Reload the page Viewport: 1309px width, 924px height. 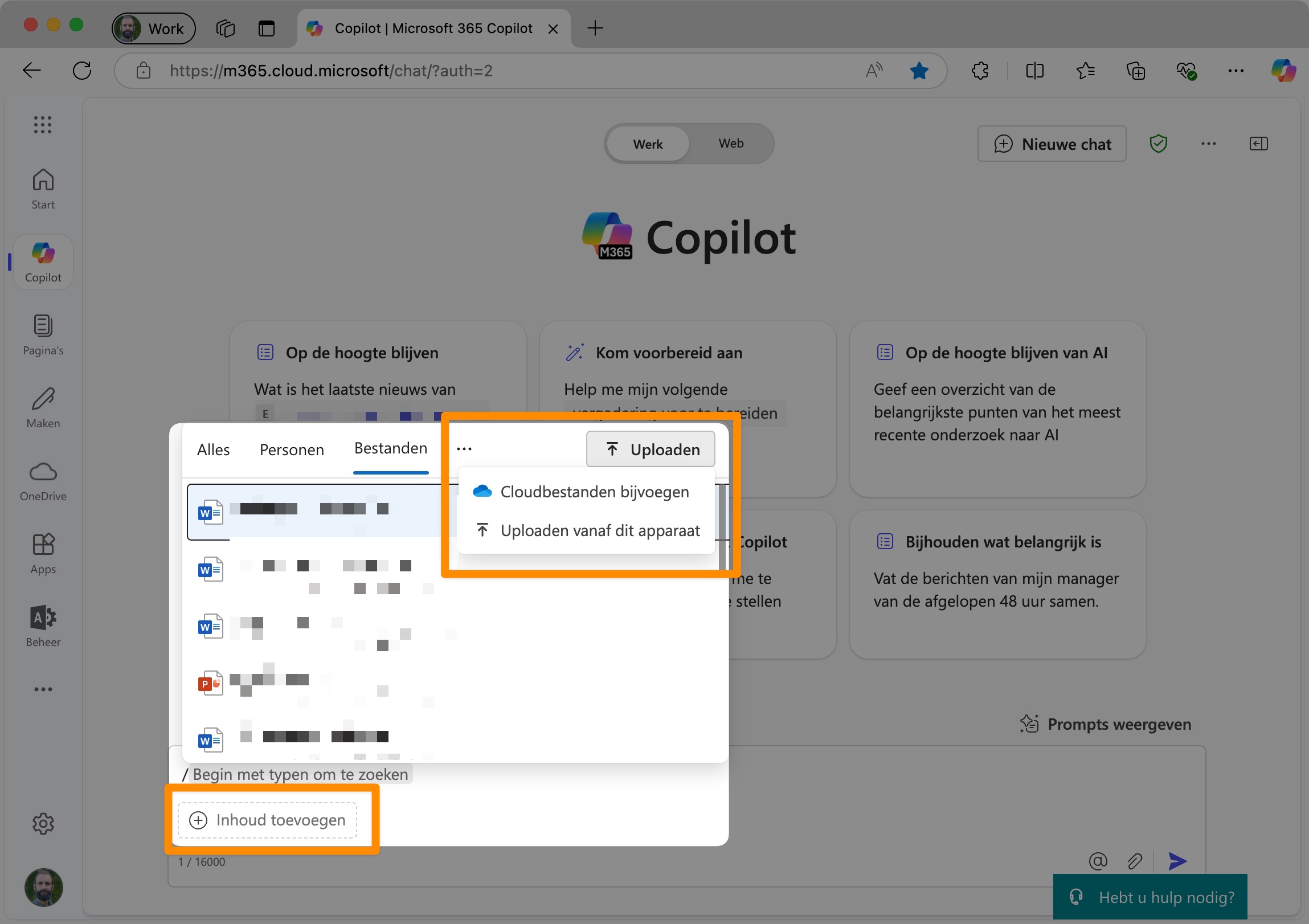pyautogui.click(x=82, y=71)
